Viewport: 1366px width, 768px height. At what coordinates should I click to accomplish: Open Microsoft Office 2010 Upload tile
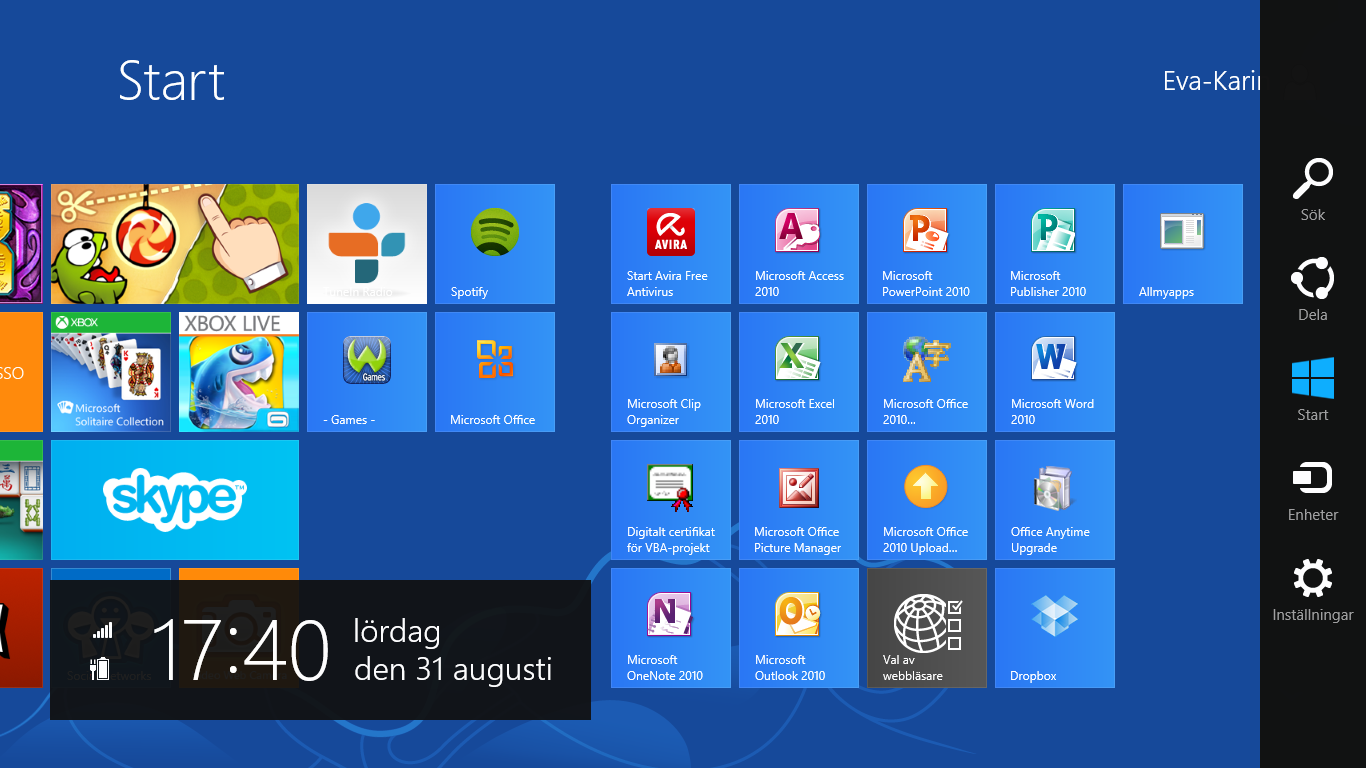[927, 500]
